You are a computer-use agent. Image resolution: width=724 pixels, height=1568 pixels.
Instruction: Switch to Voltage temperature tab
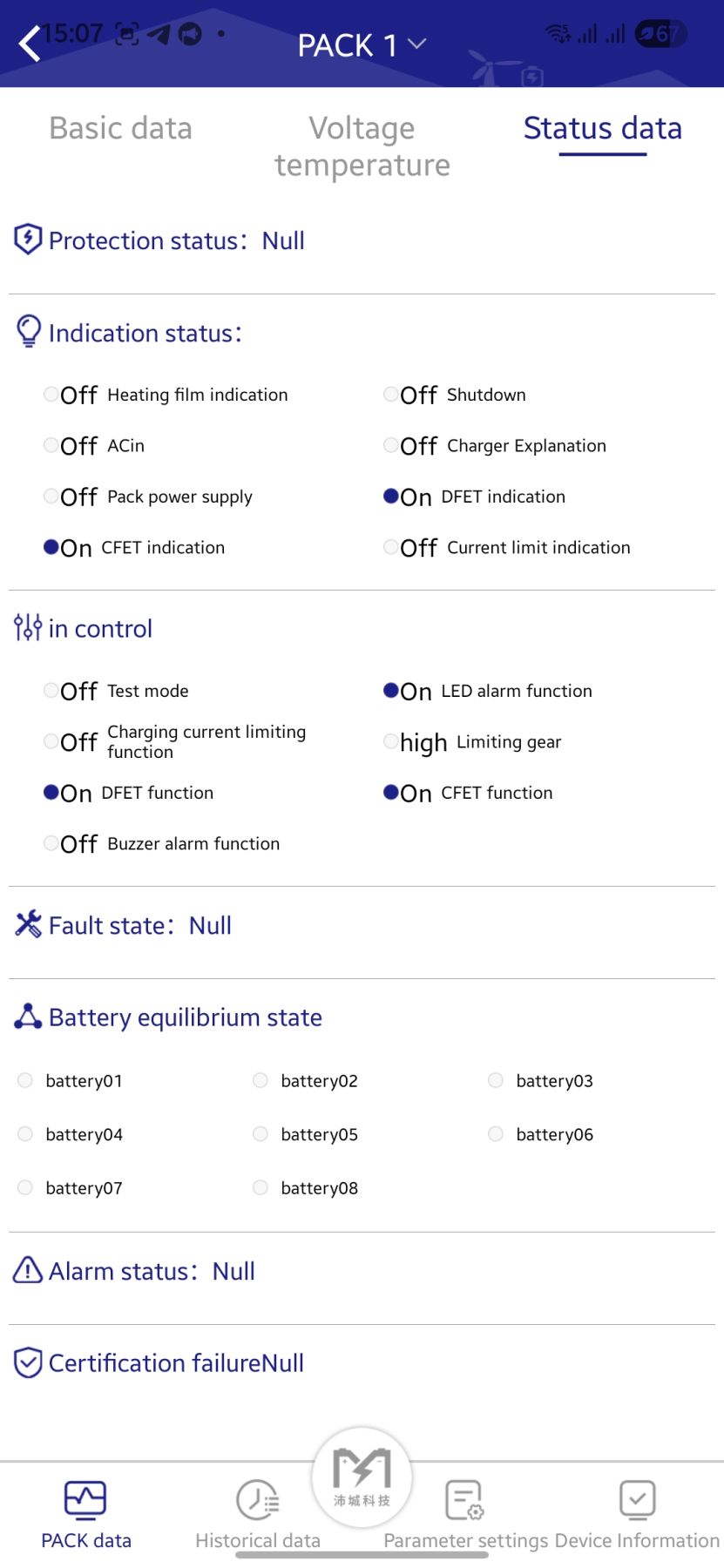tap(362, 146)
